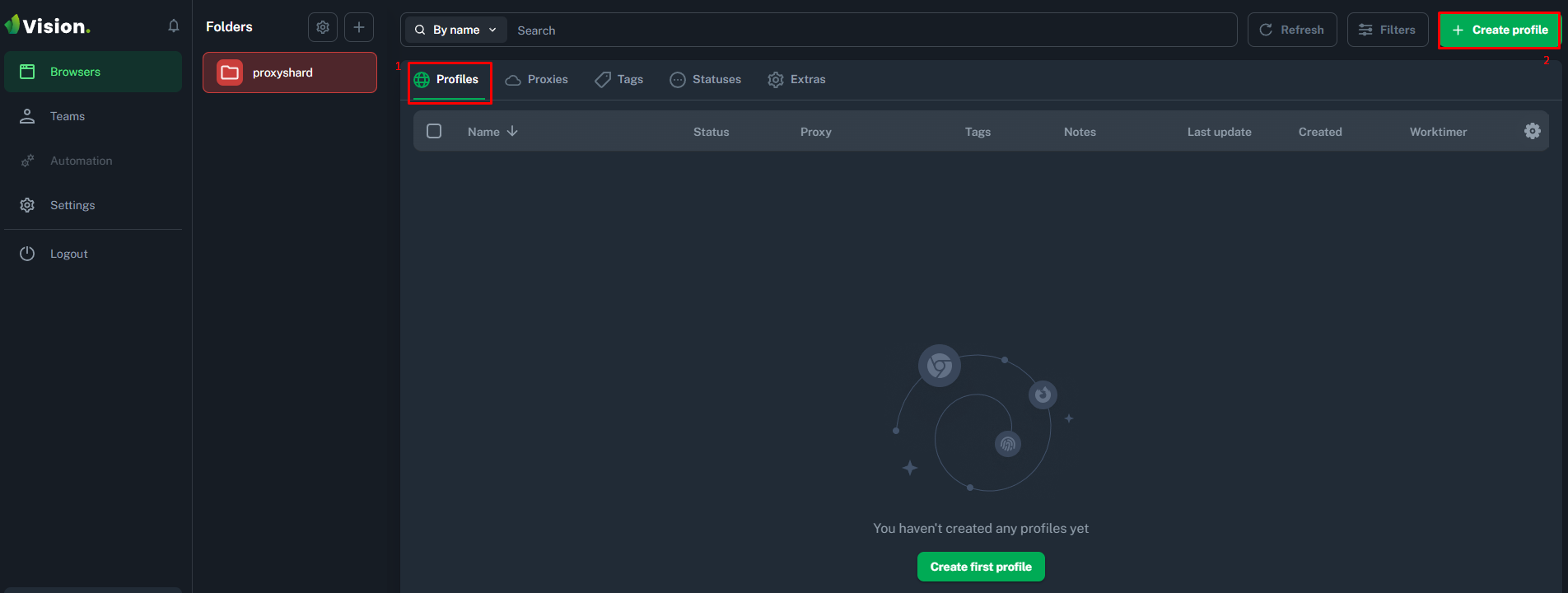Refresh the profiles list
Screen dimensions: 1568x593
coord(1291,30)
